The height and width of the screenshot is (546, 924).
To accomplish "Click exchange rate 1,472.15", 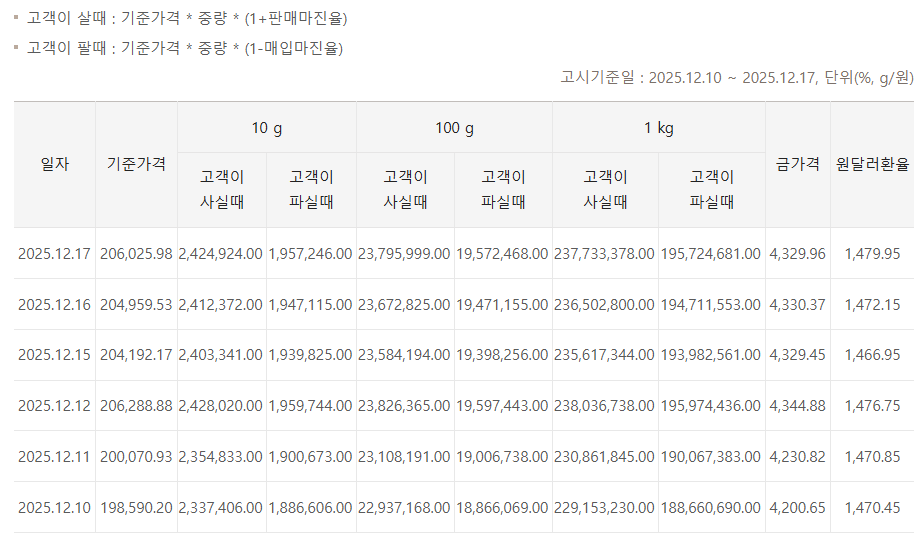I will pos(872,305).
